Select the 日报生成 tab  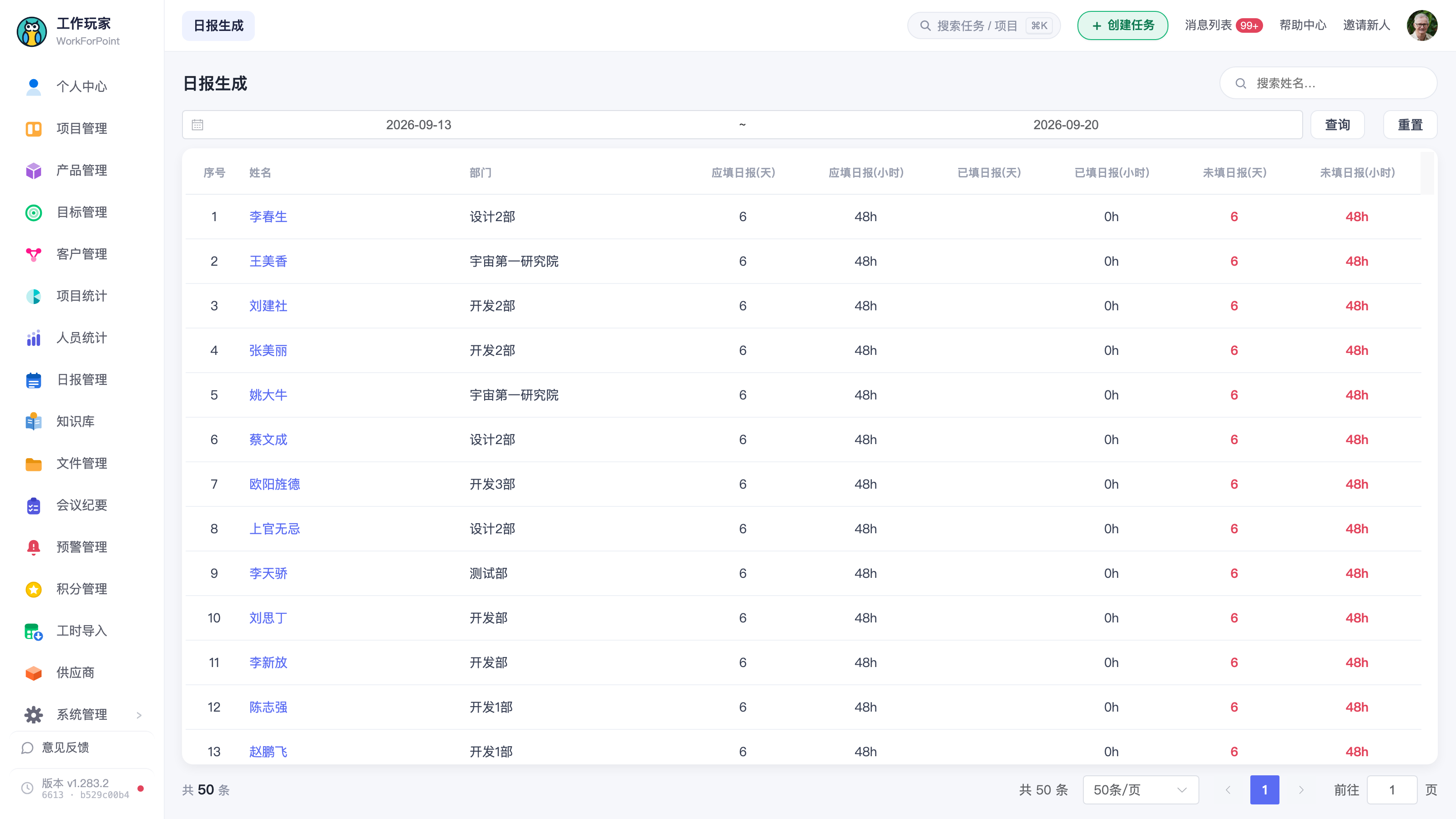(x=218, y=26)
